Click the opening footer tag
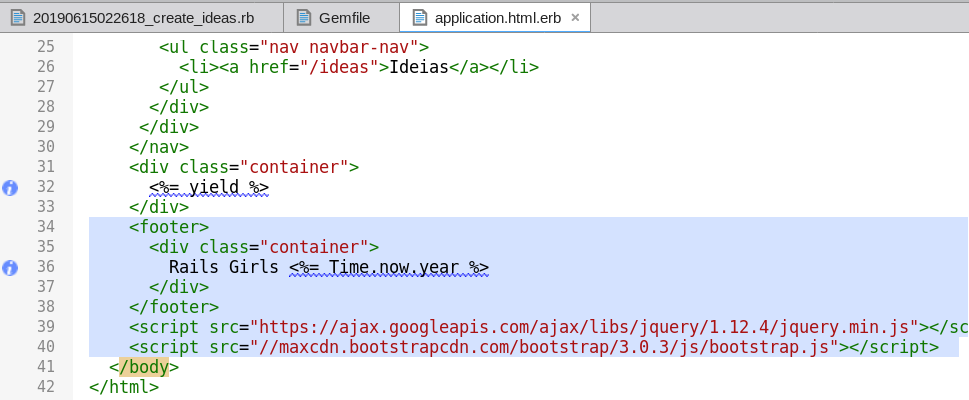This screenshot has width=969, height=400. (169, 227)
